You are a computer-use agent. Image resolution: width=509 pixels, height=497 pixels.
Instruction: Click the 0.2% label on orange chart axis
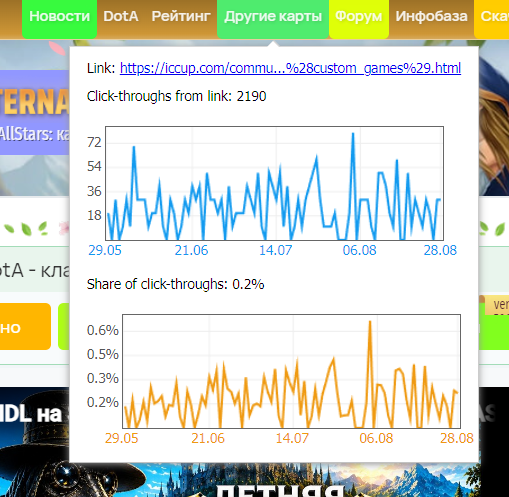click(103, 403)
